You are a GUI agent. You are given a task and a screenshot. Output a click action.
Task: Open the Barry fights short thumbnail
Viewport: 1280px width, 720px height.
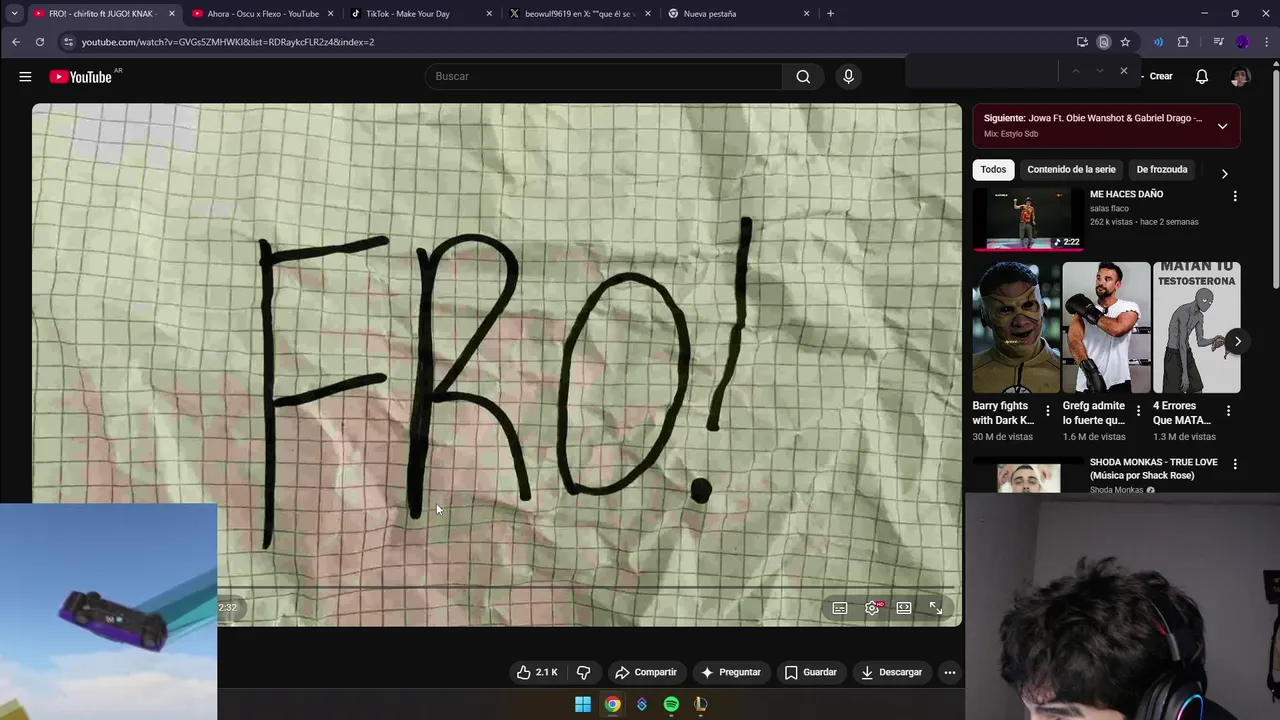[1016, 328]
